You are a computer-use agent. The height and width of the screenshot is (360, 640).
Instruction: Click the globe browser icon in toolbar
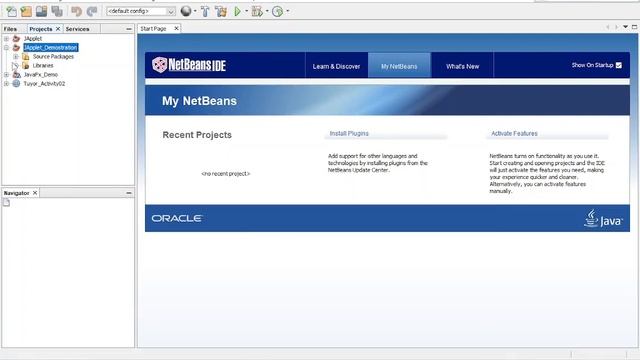coord(186,11)
